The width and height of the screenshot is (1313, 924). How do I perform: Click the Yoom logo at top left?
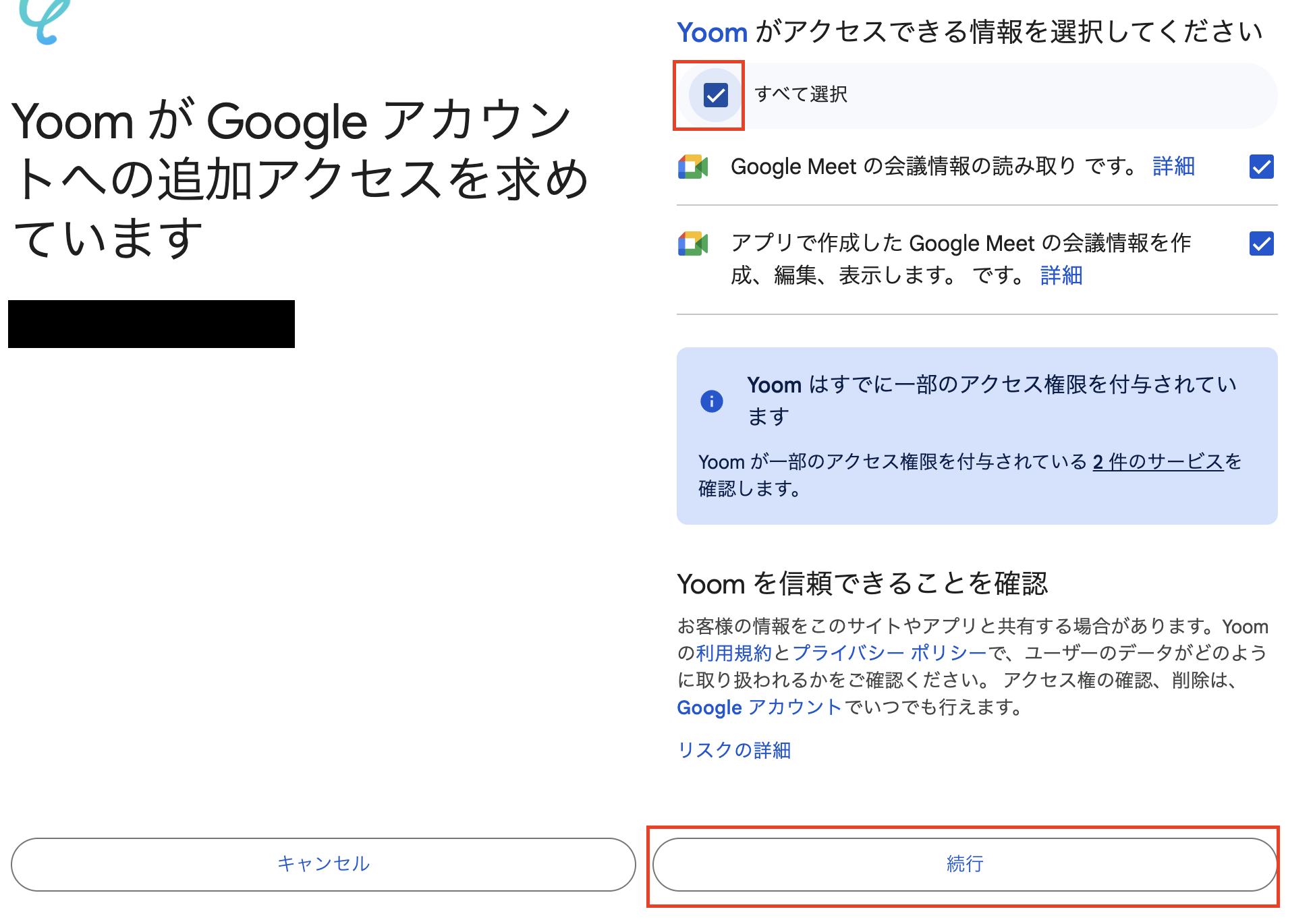tap(45, 20)
